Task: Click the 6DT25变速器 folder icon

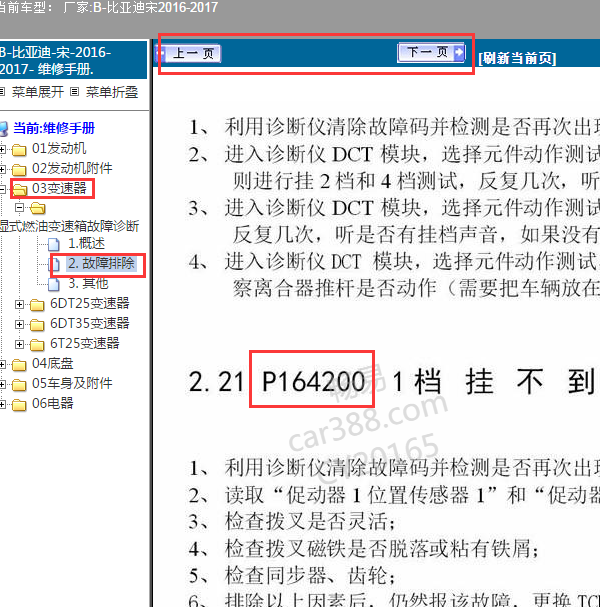Action: pyautogui.click(x=37, y=305)
